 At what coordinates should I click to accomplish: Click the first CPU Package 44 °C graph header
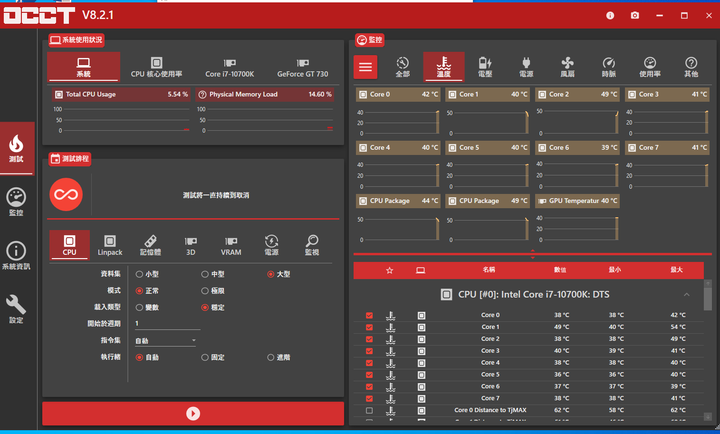coord(398,201)
